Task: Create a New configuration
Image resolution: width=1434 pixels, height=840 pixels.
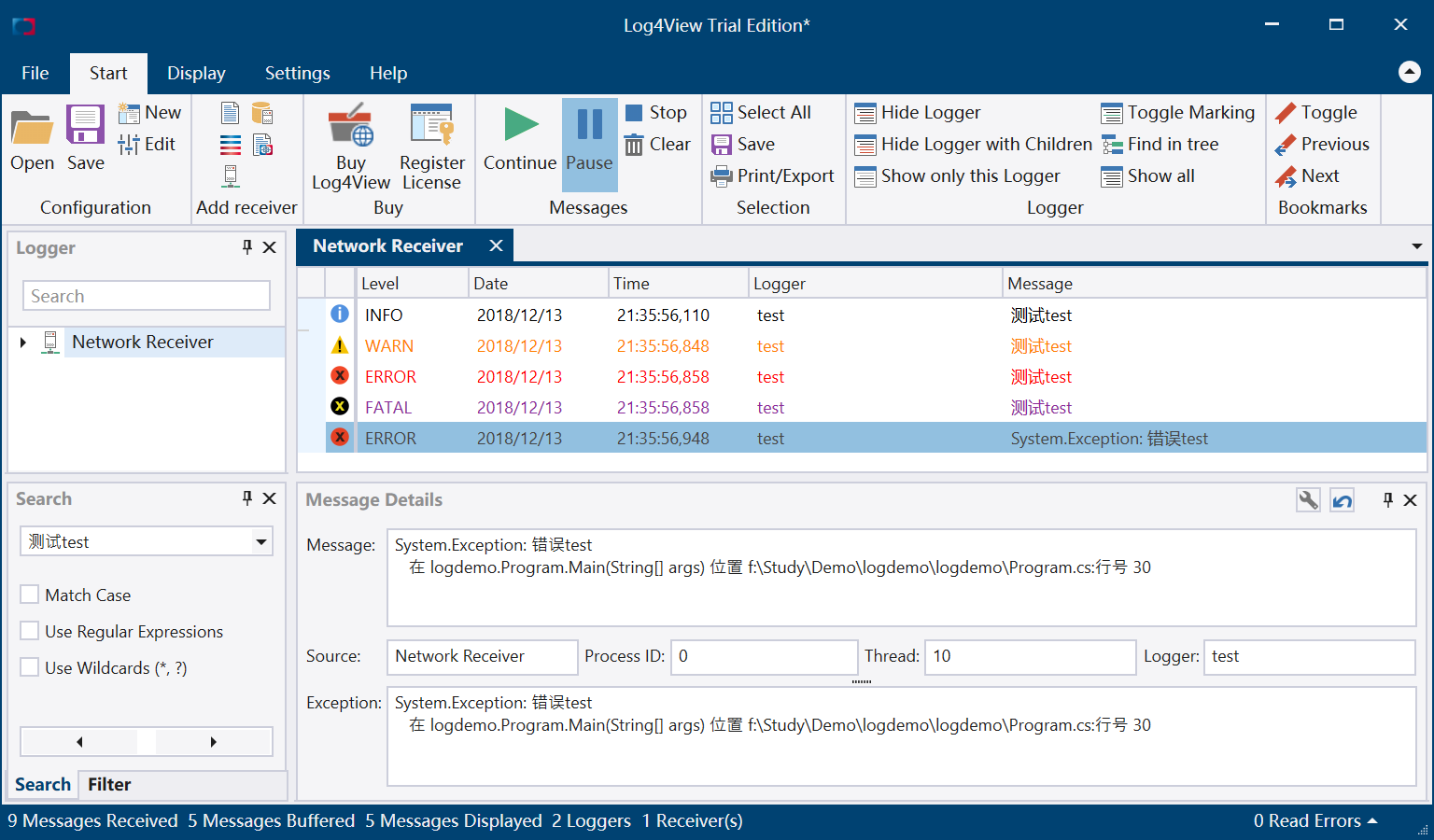Action: click(x=150, y=113)
